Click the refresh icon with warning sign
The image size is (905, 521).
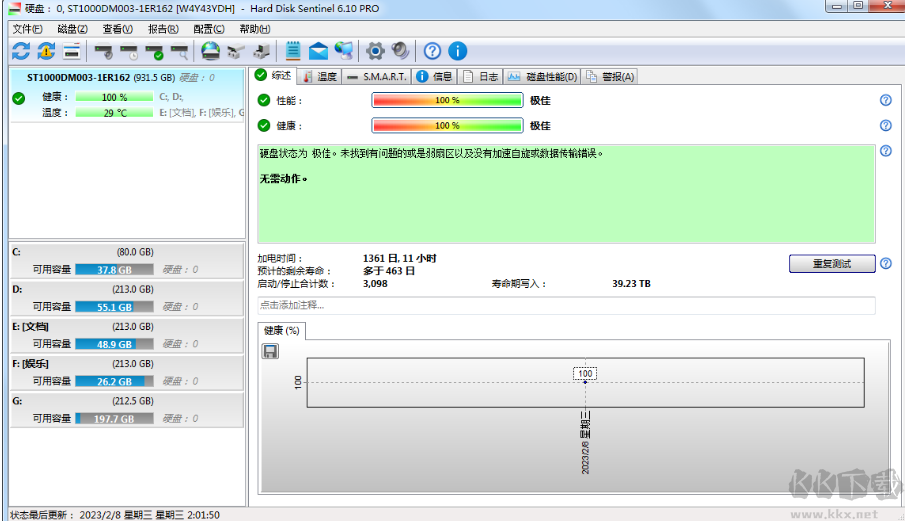pyautogui.click(x=46, y=51)
